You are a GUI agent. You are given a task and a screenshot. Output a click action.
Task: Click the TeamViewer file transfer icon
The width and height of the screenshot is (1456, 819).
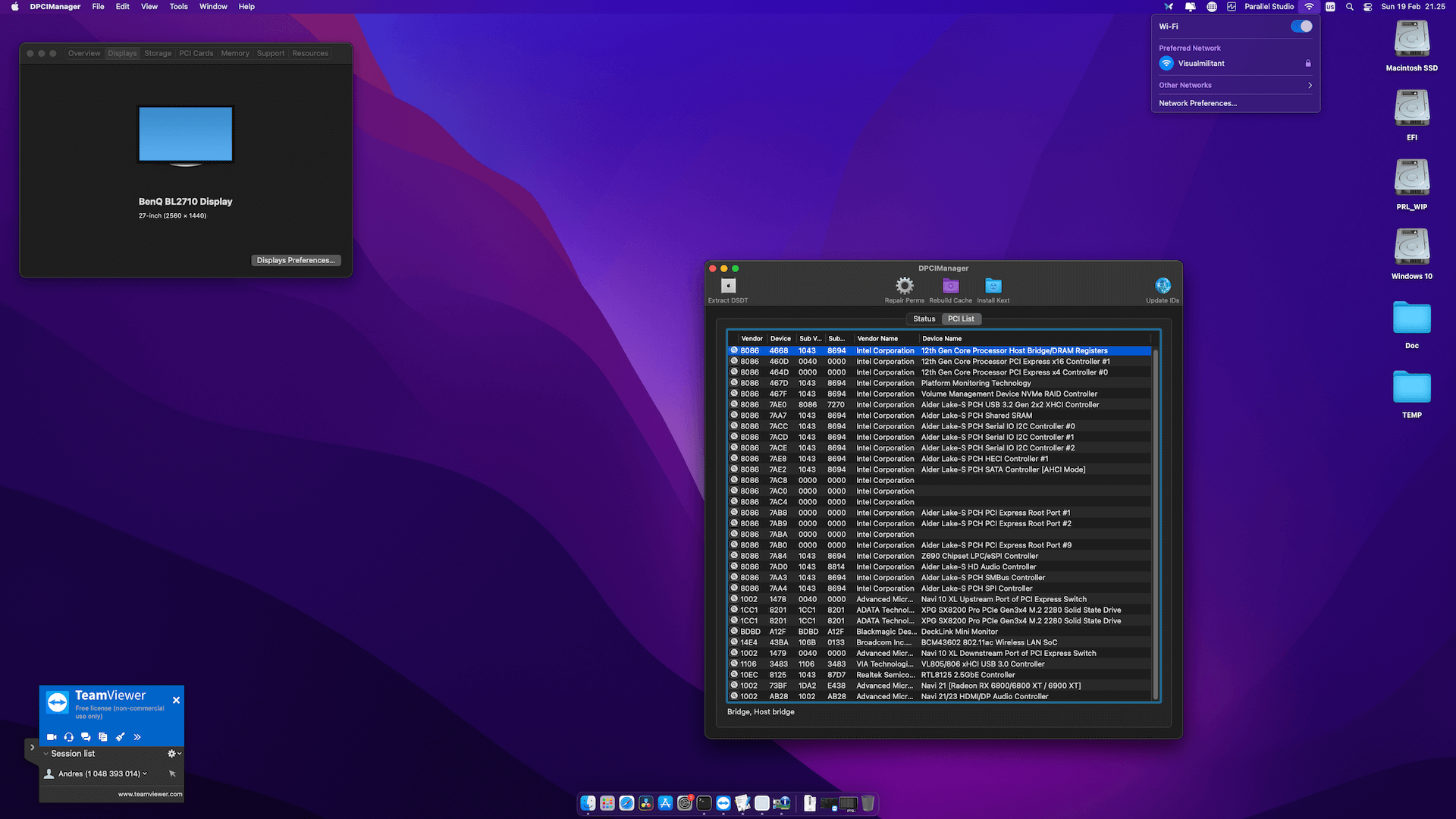102,737
